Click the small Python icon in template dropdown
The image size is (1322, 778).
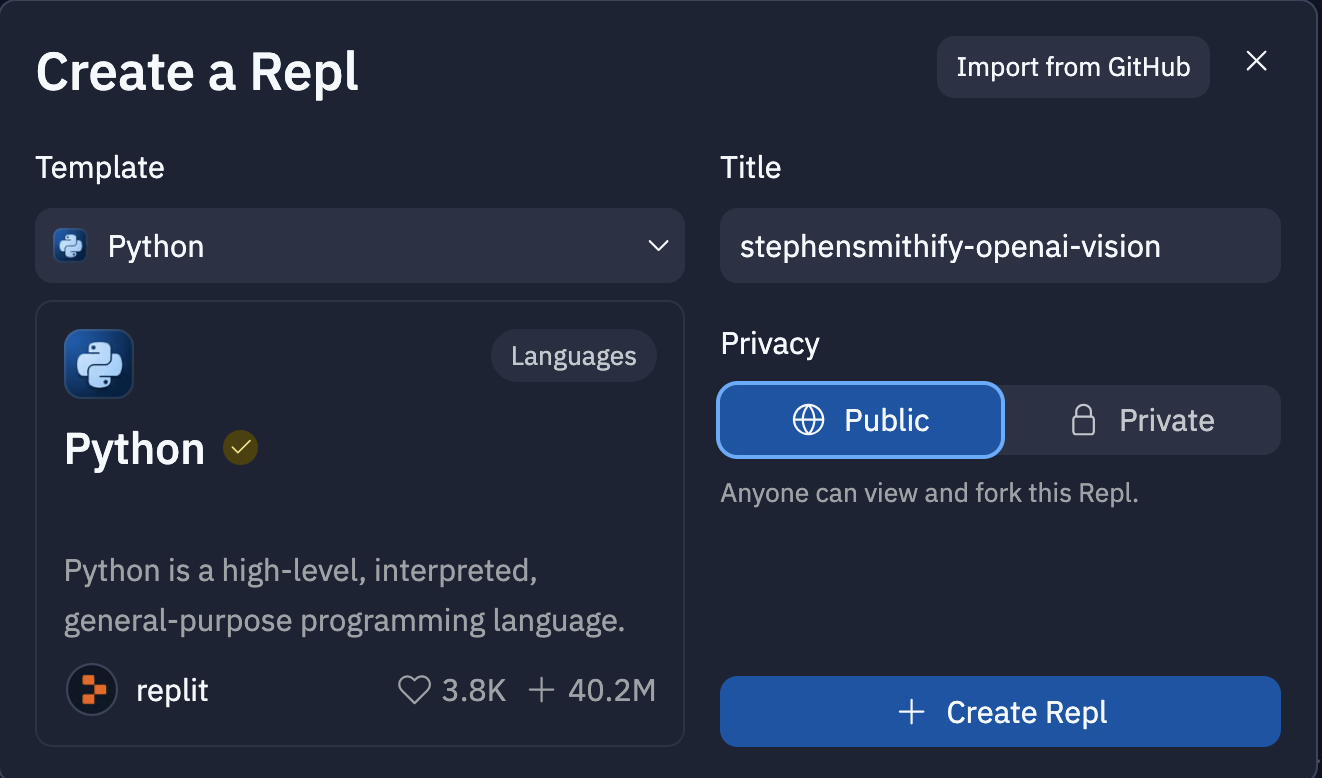coord(70,246)
